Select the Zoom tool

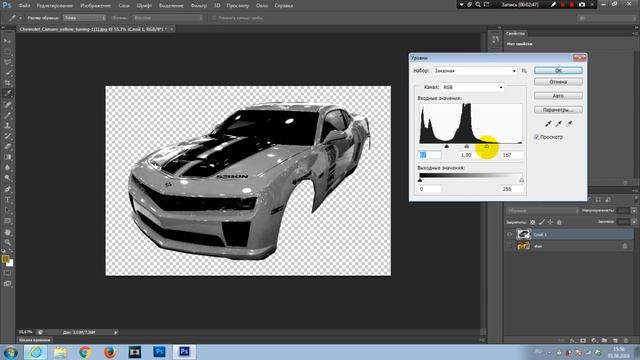tap(7, 242)
